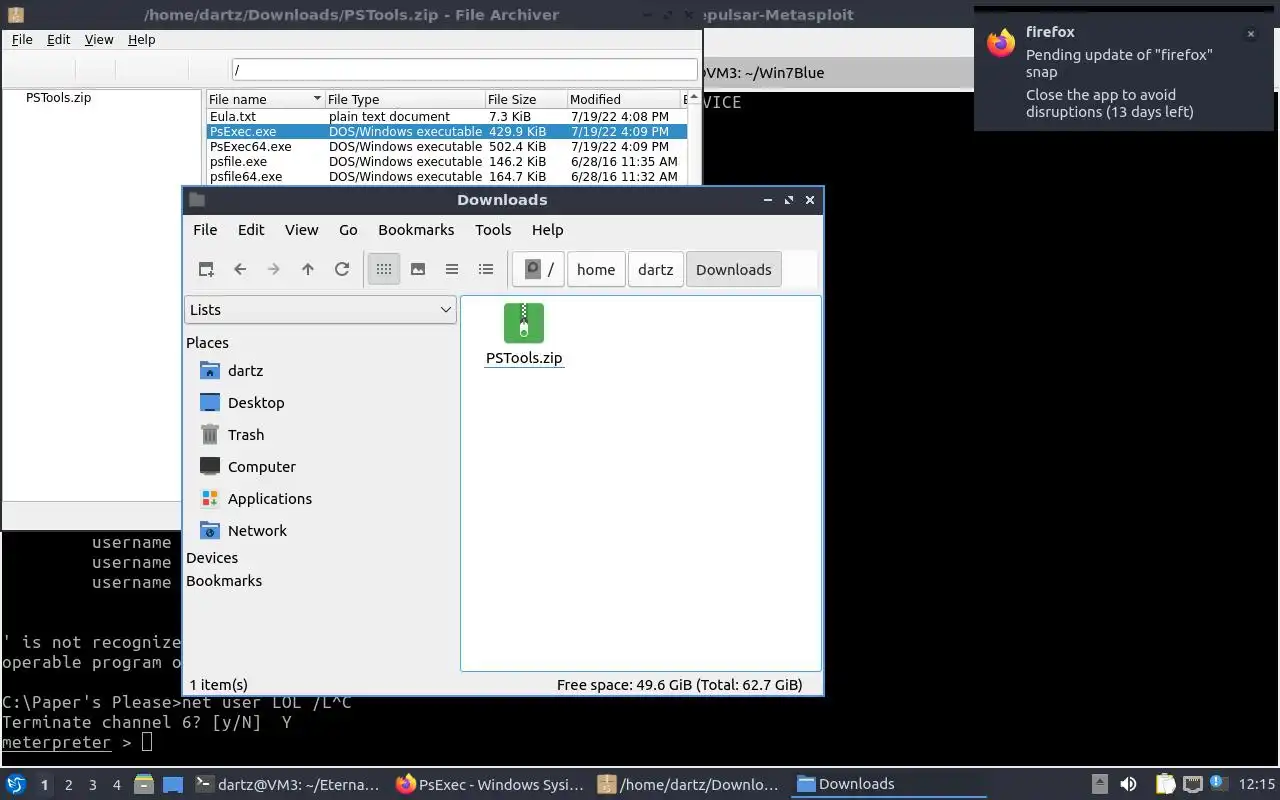
Task: Click the 'Downloads' path bar button
Action: [734, 269]
